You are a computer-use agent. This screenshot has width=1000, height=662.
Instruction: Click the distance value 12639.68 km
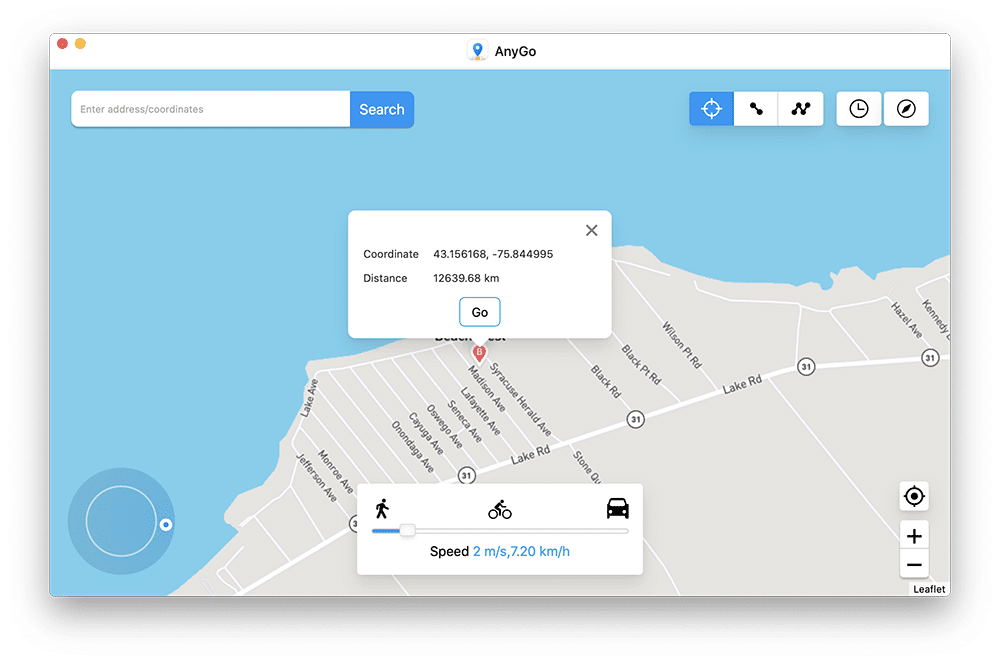[x=466, y=278]
